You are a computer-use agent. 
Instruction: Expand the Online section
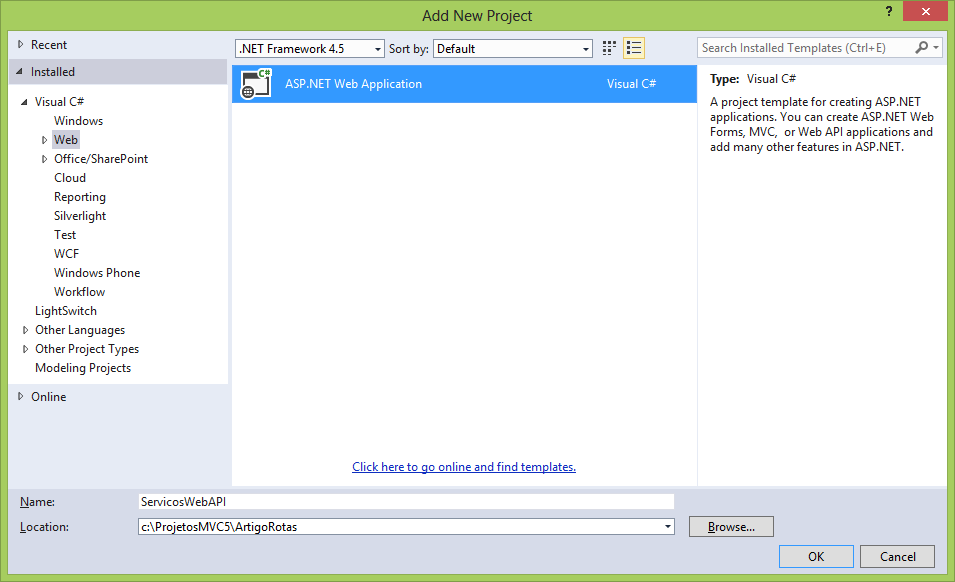click(21, 396)
